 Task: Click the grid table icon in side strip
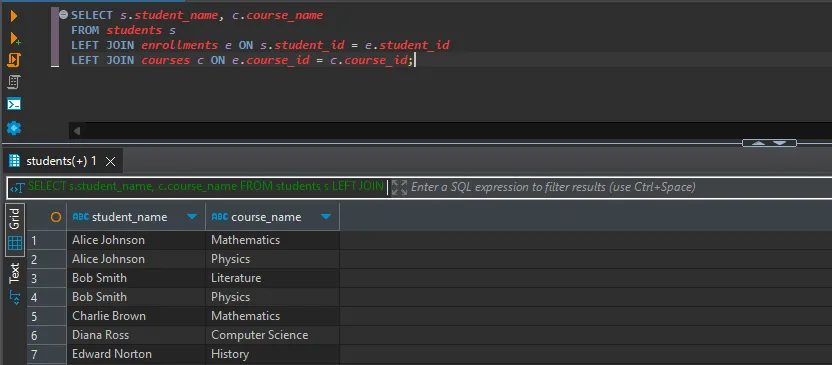[15, 243]
